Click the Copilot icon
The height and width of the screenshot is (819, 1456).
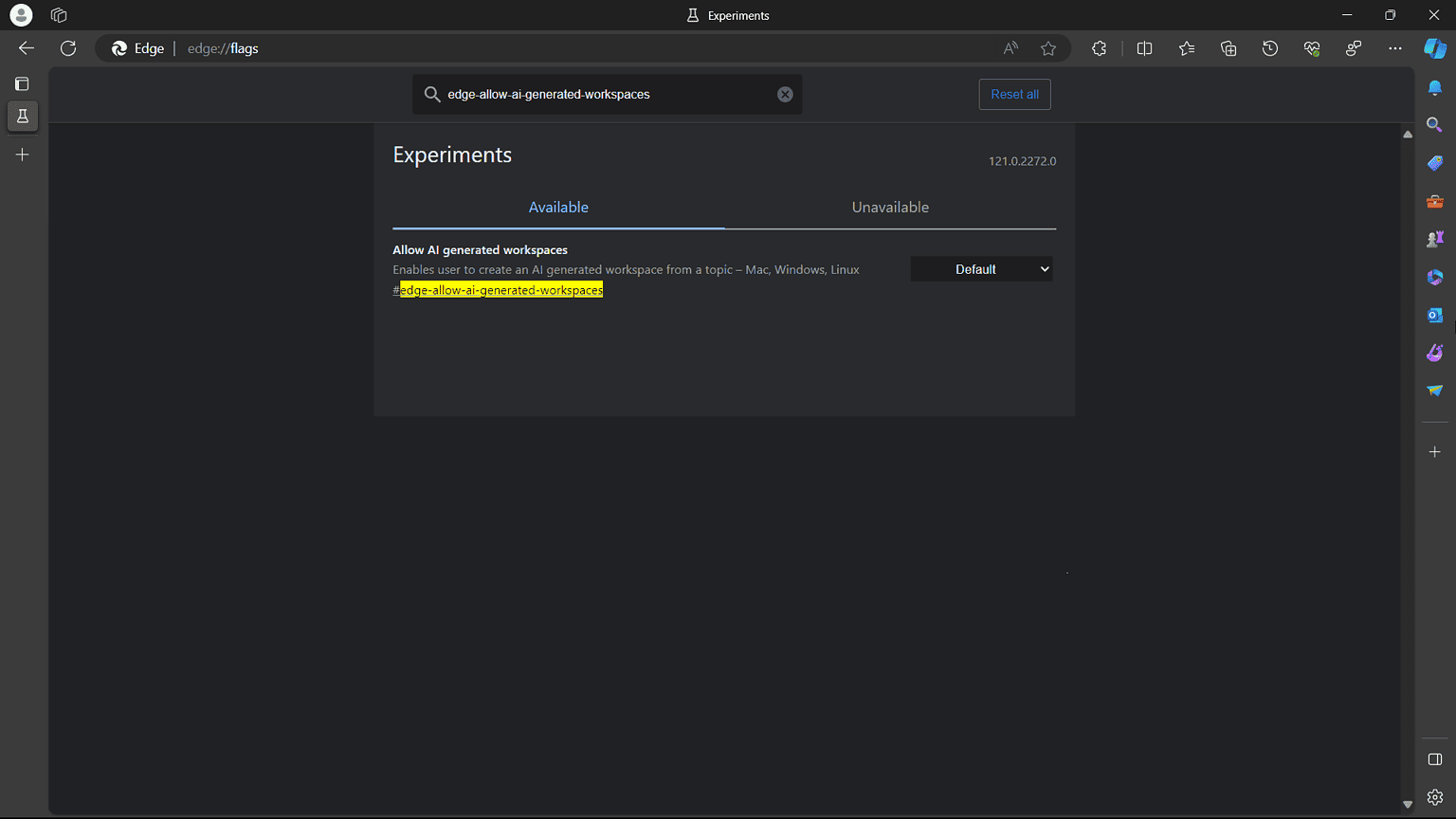pyautogui.click(x=1435, y=48)
